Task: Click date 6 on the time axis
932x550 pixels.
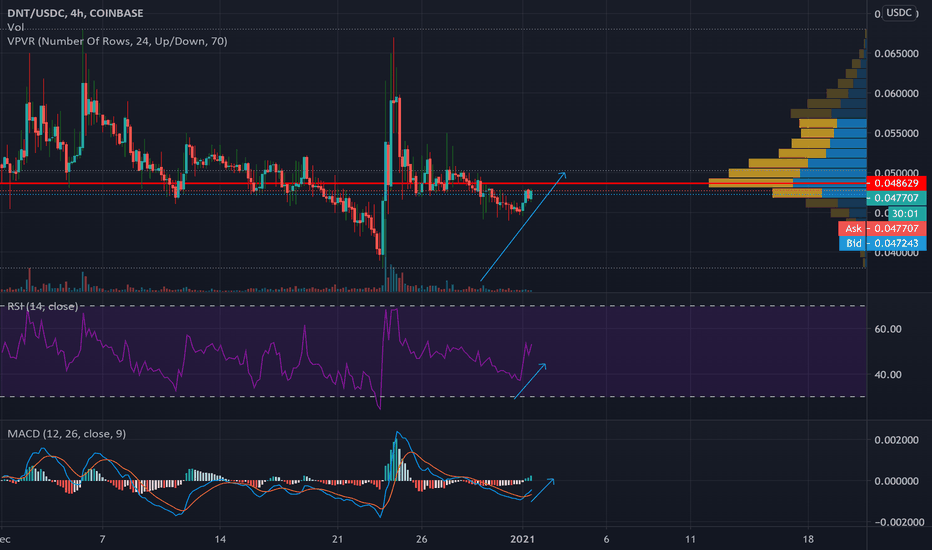Action: (606, 539)
